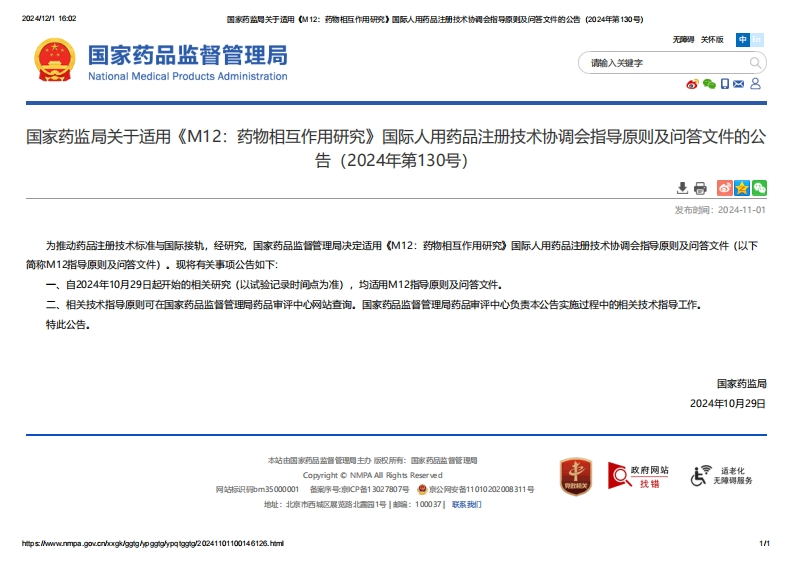
Task: Open 无障碍 accessibility link
Action: (x=683, y=40)
